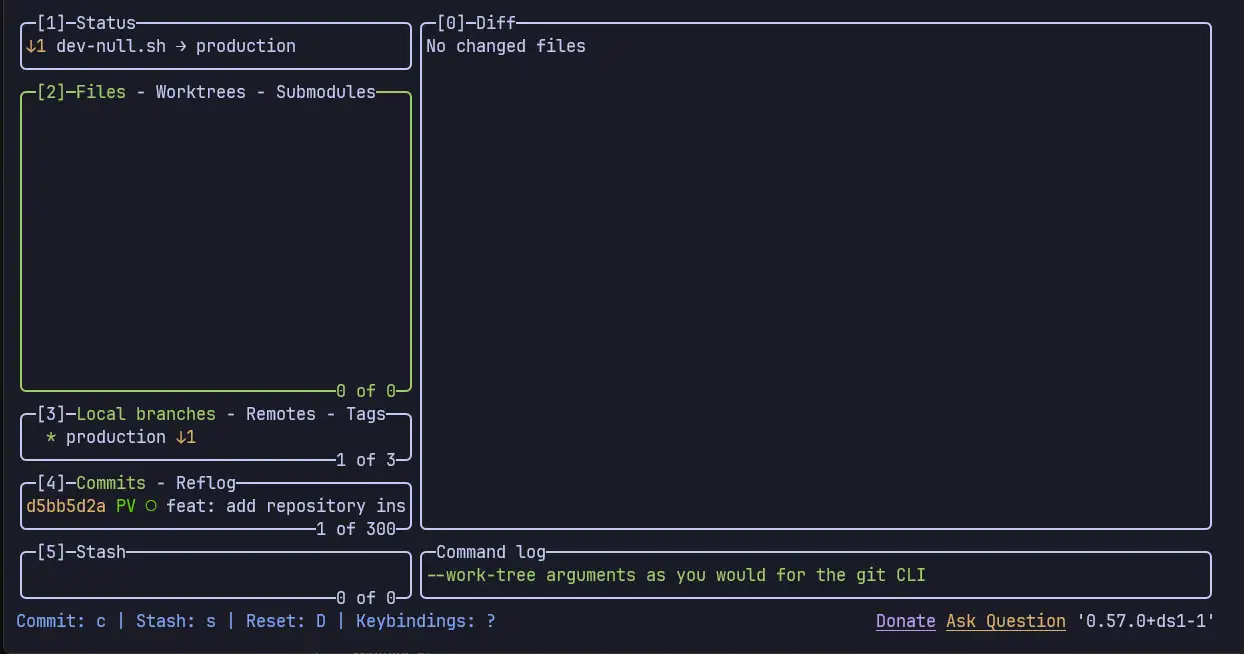
Task: Click the Stash panel '0 of 0' counter
Action: point(366,598)
